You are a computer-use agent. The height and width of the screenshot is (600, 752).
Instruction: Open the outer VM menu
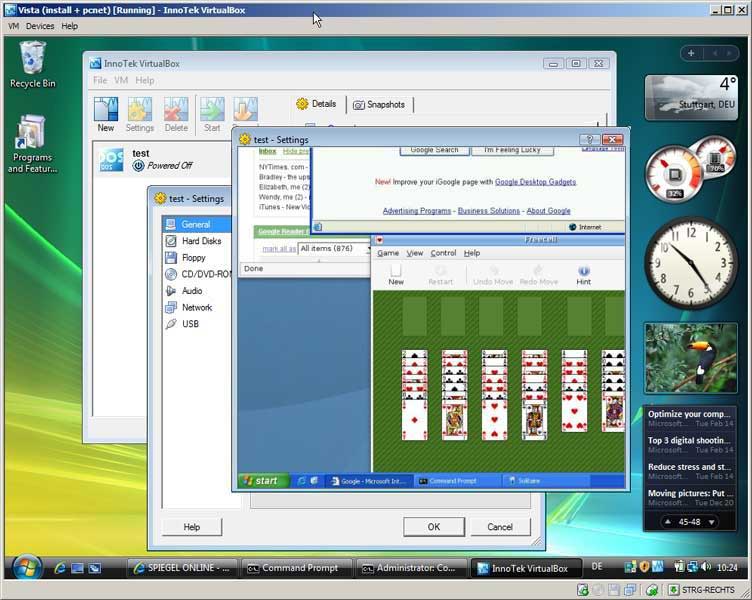click(13, 26)
